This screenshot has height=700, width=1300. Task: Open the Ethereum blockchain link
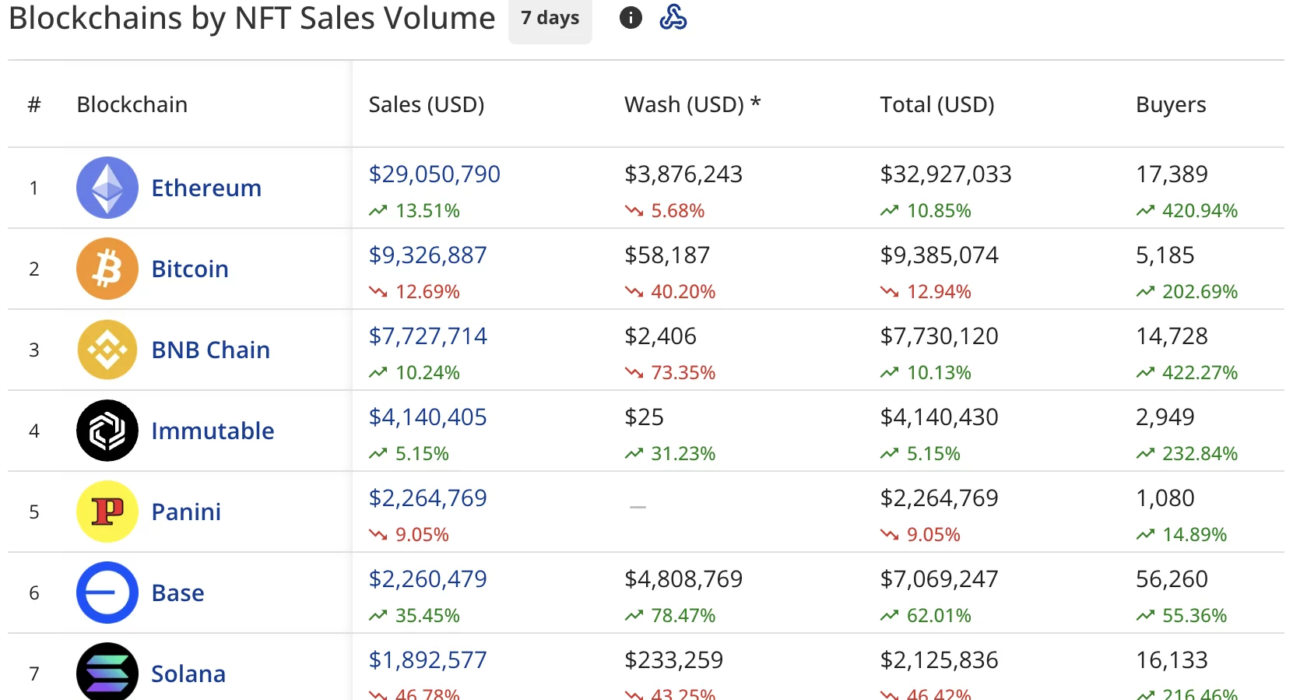click(206, 188)
